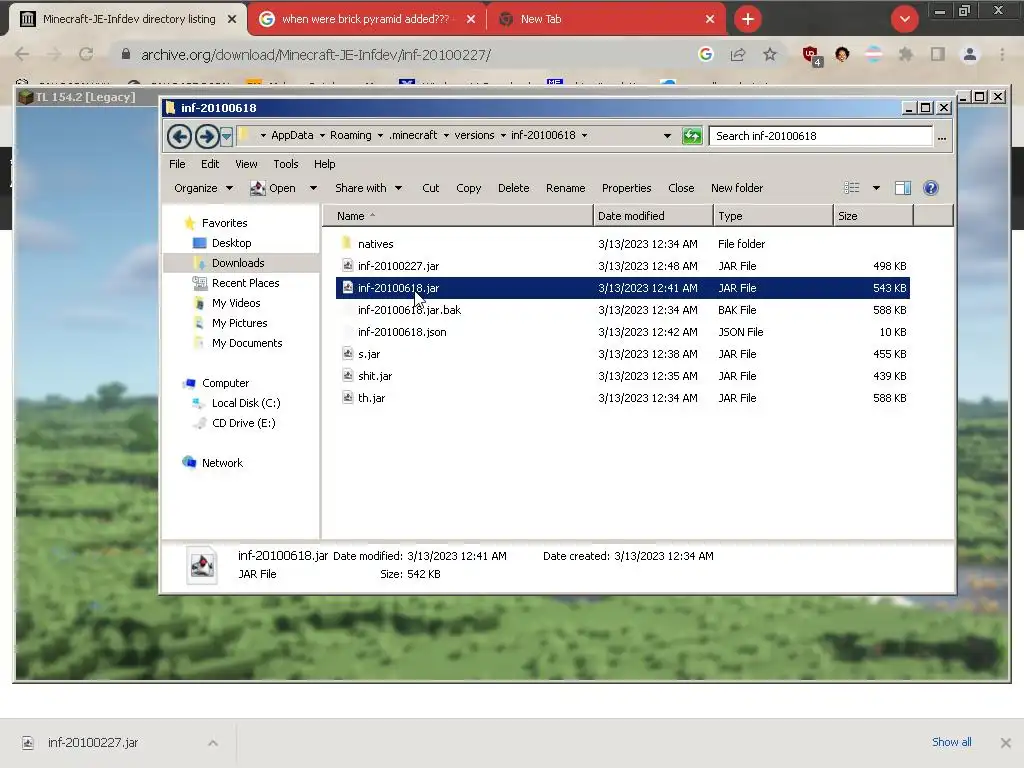Go back with Explorer back arrow
The image size is (1024, 768).
click(x=179, y=136)
